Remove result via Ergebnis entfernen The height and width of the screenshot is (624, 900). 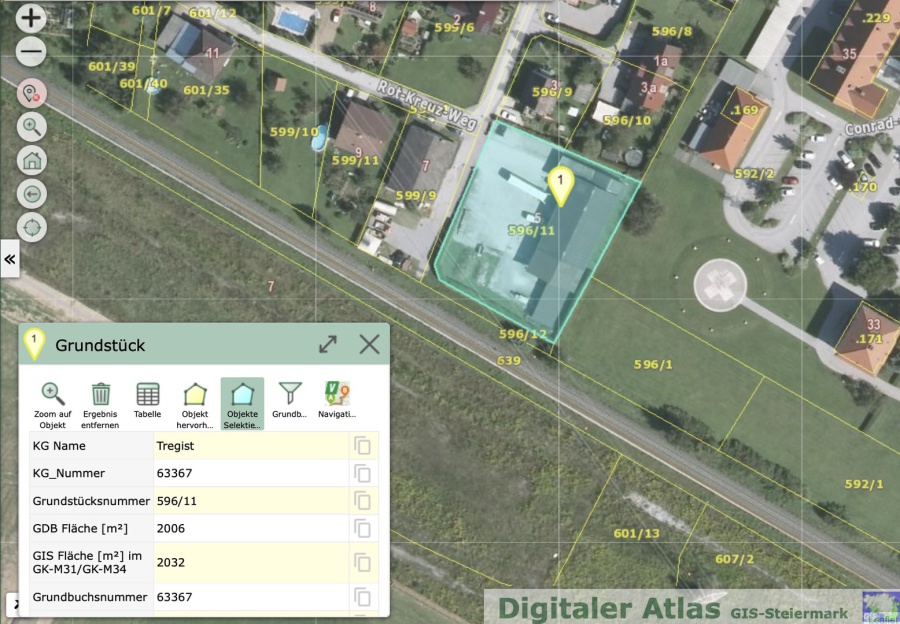pos(100,404)
